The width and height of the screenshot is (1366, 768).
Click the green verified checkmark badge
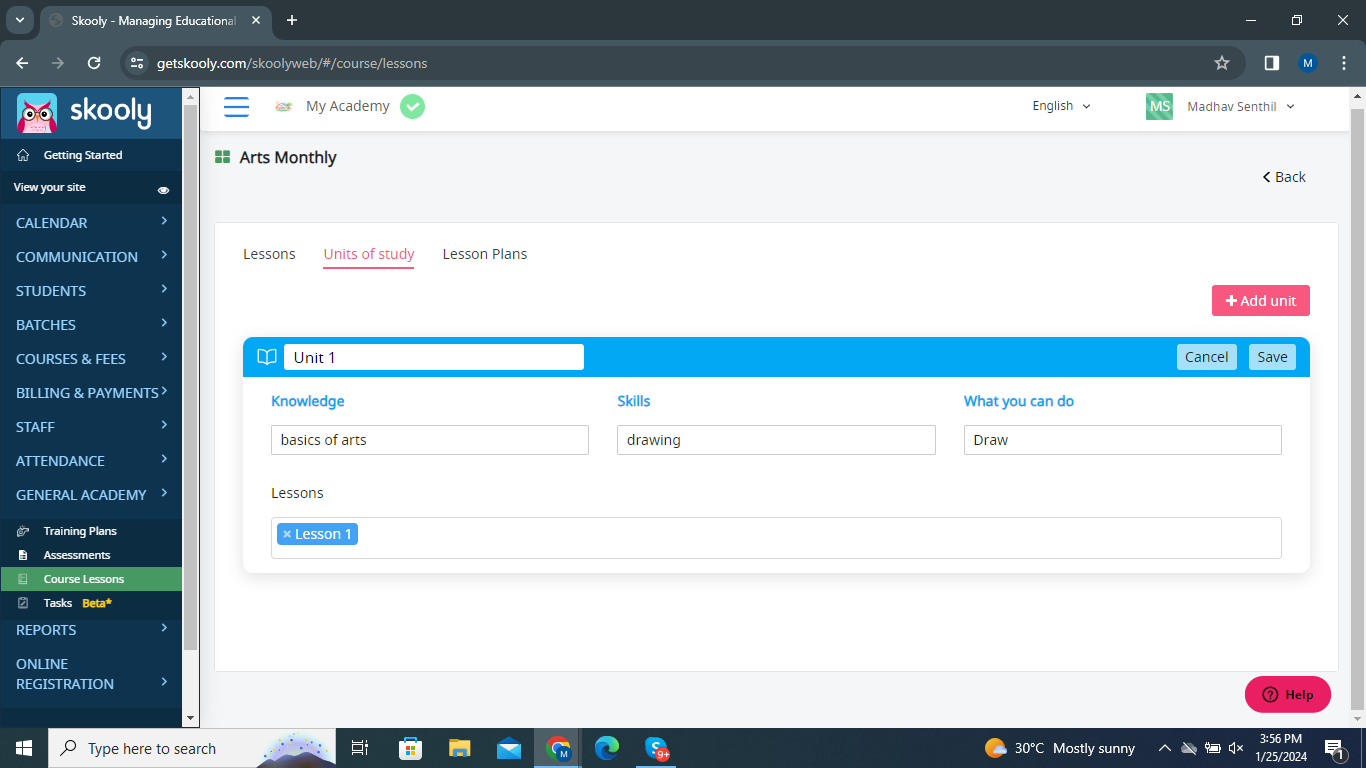point(412,106)
